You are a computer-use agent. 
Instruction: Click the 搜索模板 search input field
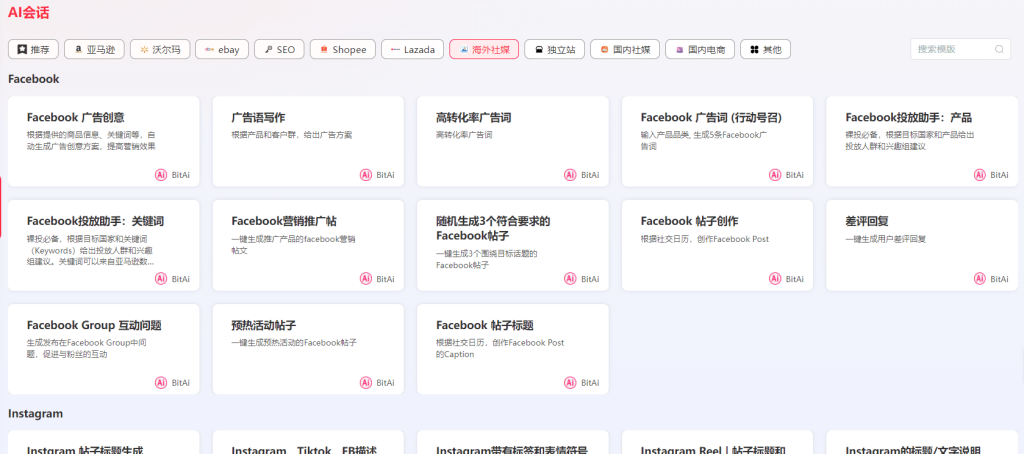tap(950, 49)
